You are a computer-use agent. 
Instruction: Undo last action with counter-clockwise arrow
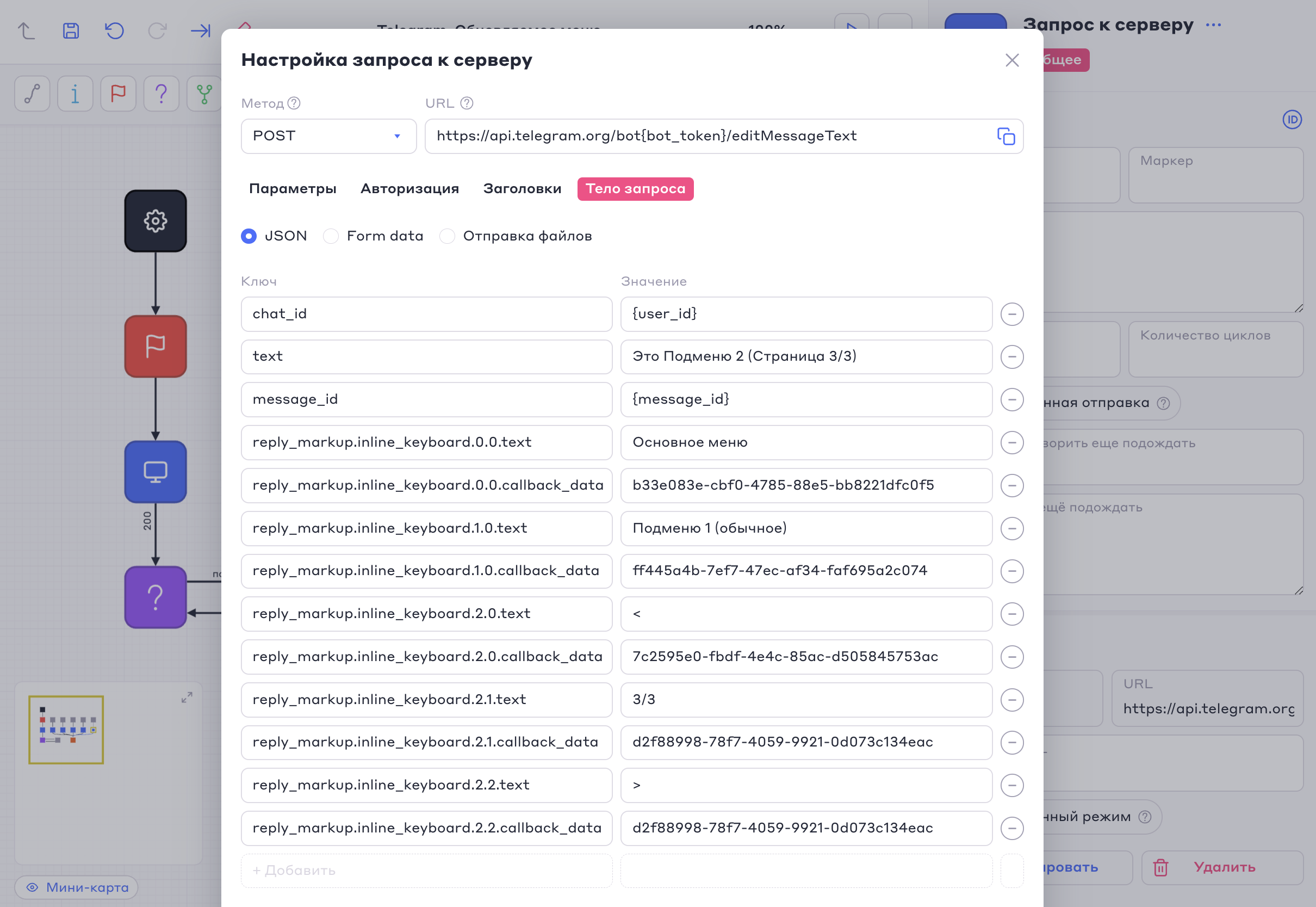point(114,30)
